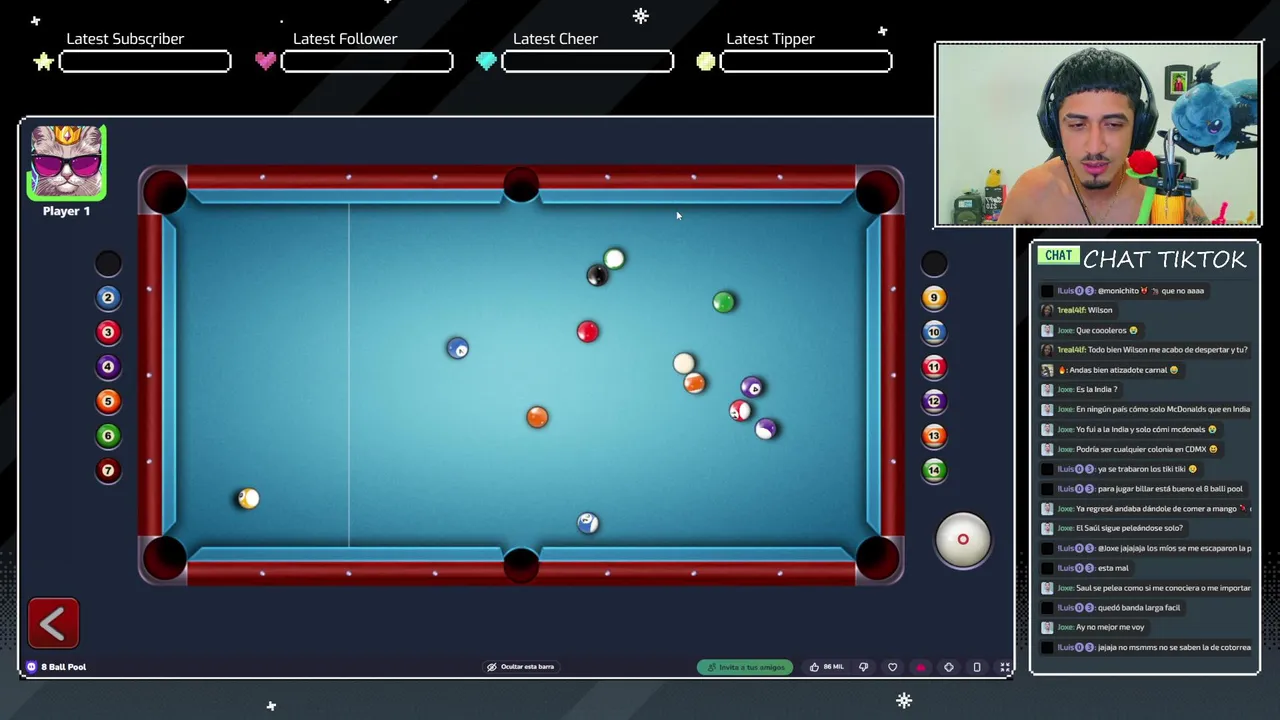Click the black 8 ball on table
Screen dimensions: 1280x720
pyautogui.click(x=597, y=276)
